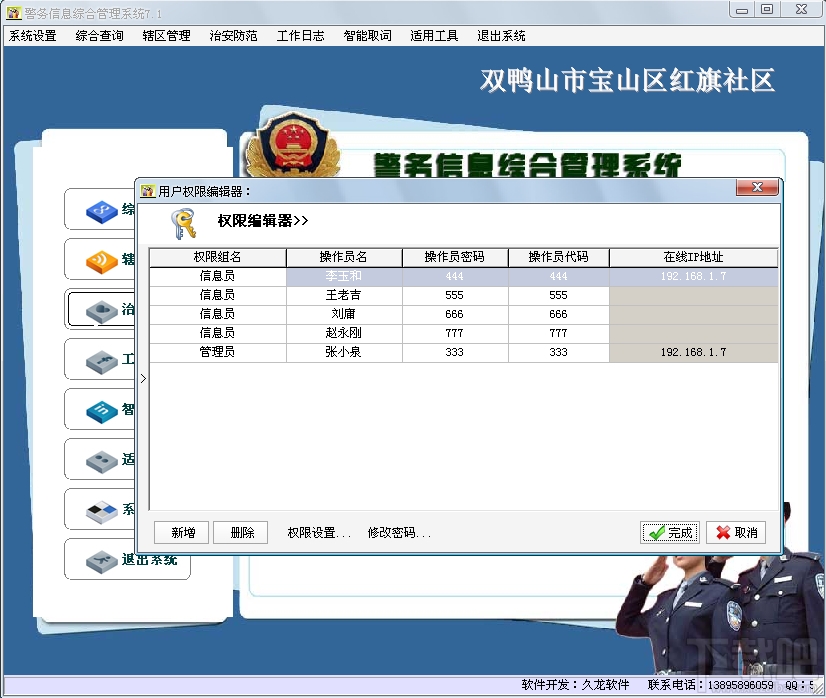Expand the left side panel arrow of the dialog
826x698 pixels.
pyautogui.click(x=143, y=379)
